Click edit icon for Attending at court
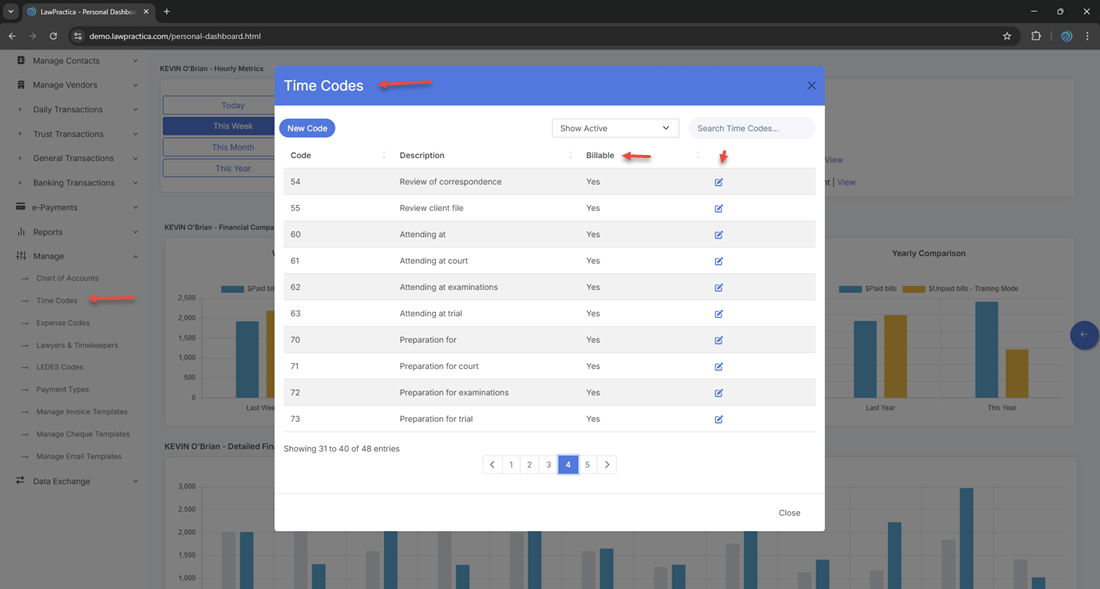This screenshot has width=1100, height=589. coord(718,261)
